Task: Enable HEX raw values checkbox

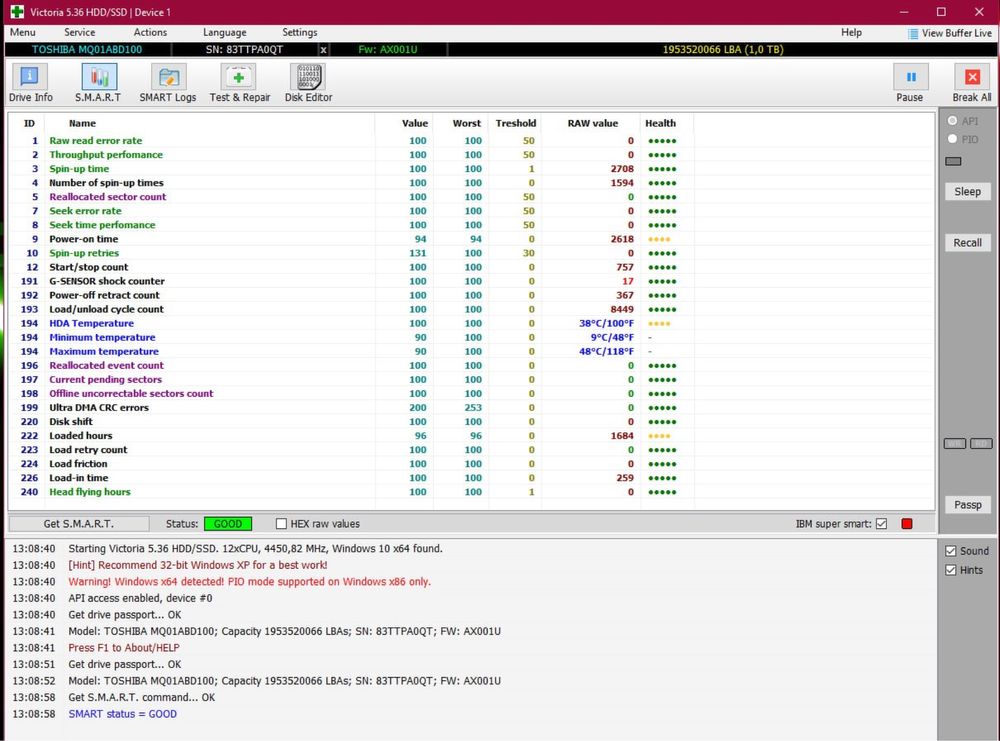Action: pos(281,524)
